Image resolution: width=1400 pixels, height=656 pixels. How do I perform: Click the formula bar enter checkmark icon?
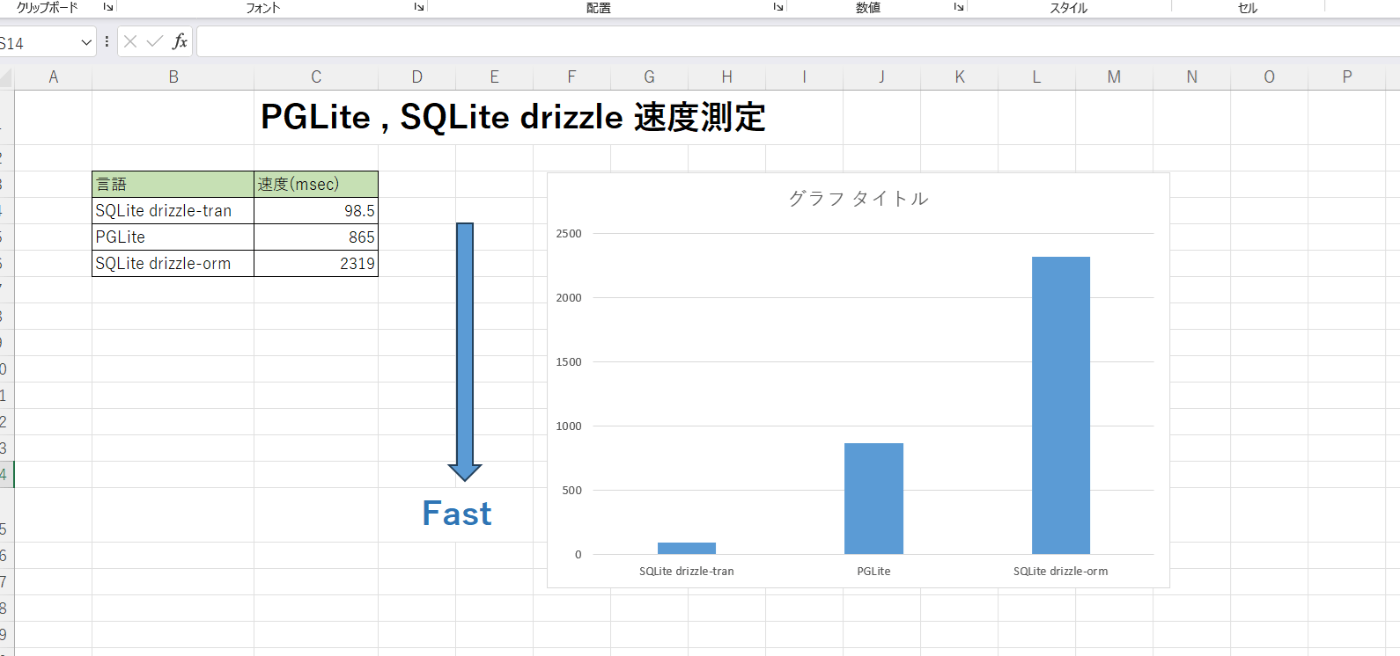click(x=155, y=42)
